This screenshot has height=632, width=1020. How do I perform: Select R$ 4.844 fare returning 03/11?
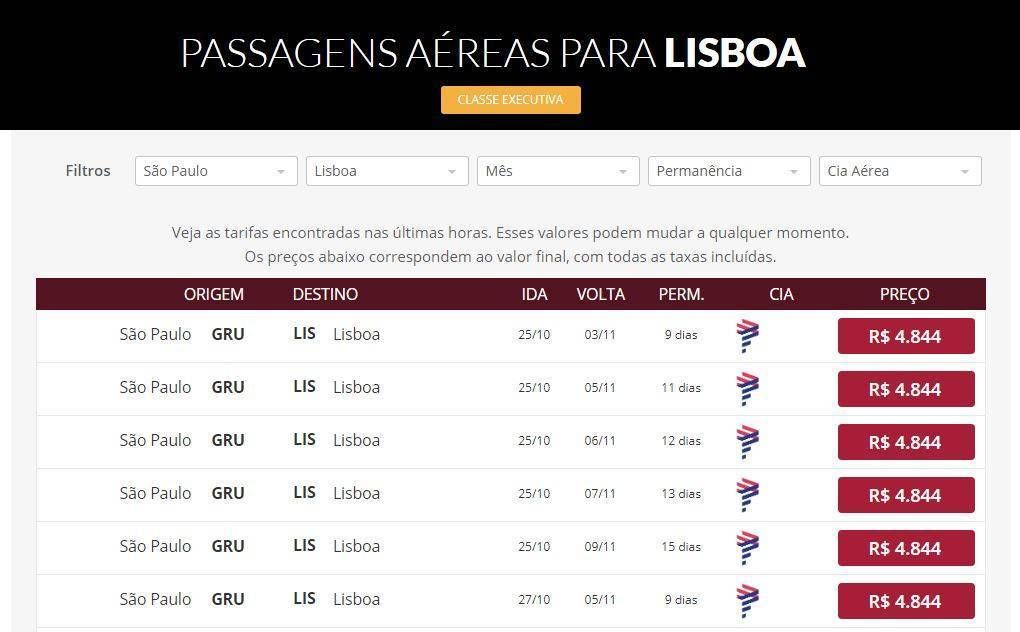tap(906, 336)
